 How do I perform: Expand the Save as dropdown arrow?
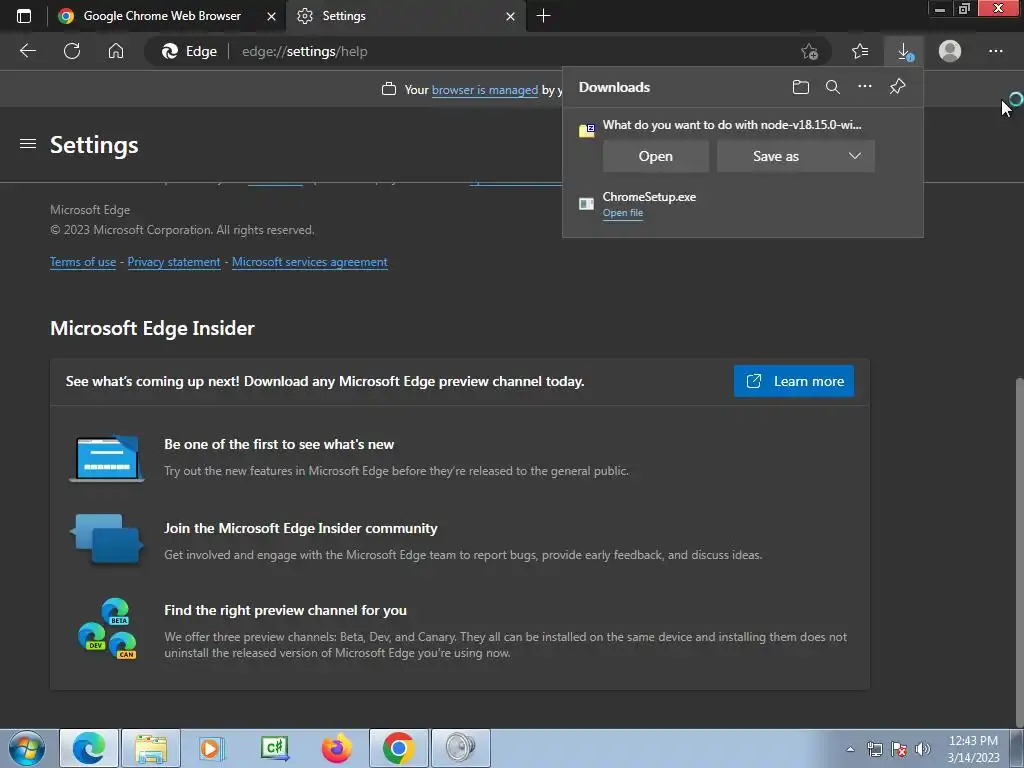click(855, 156)
